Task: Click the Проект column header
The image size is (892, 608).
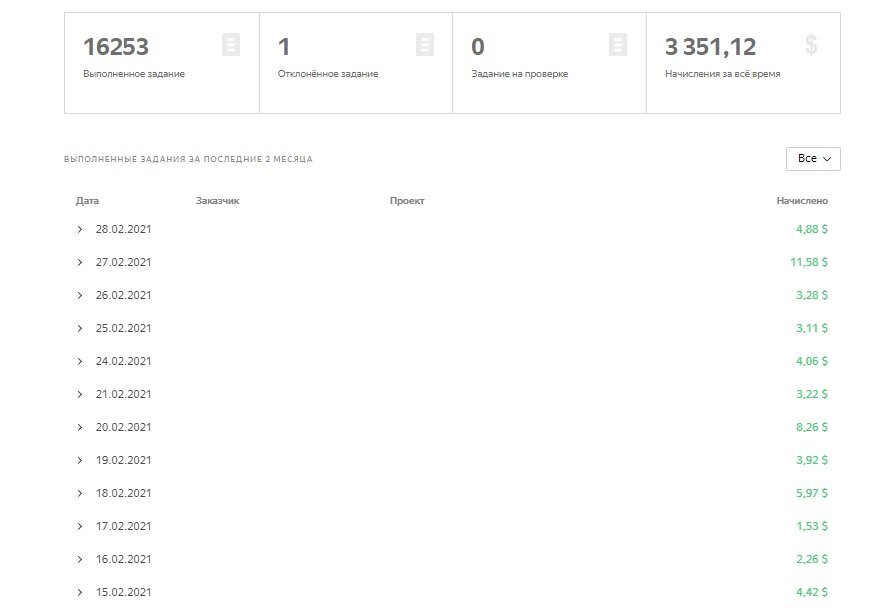Action: click(x=407, y=201)
